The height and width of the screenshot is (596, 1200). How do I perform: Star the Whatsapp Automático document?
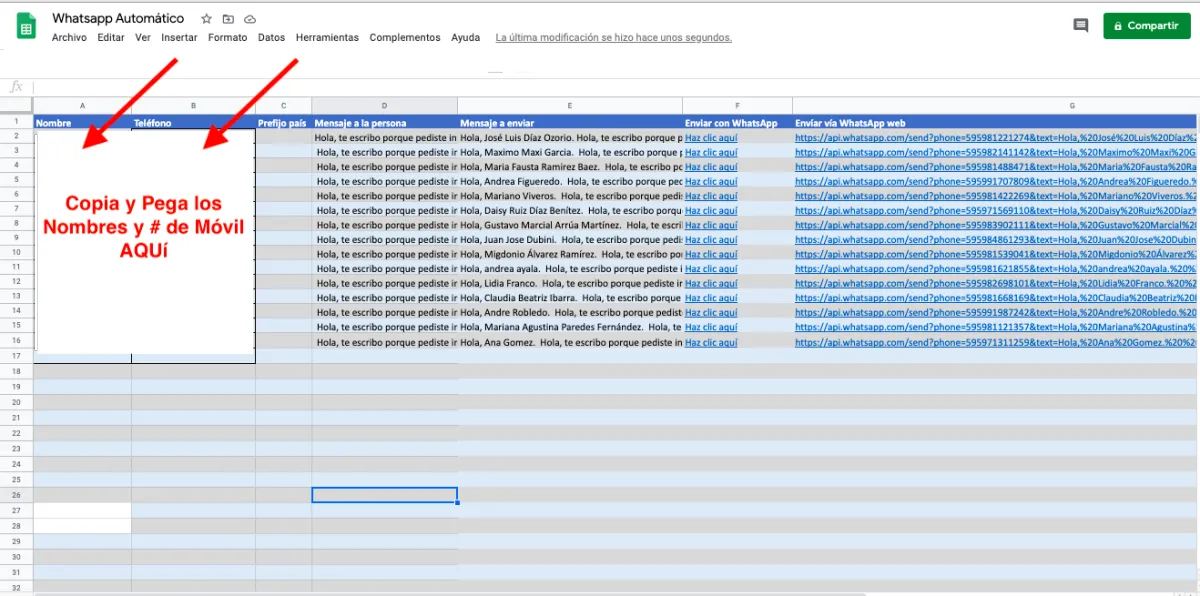[206, 19]
